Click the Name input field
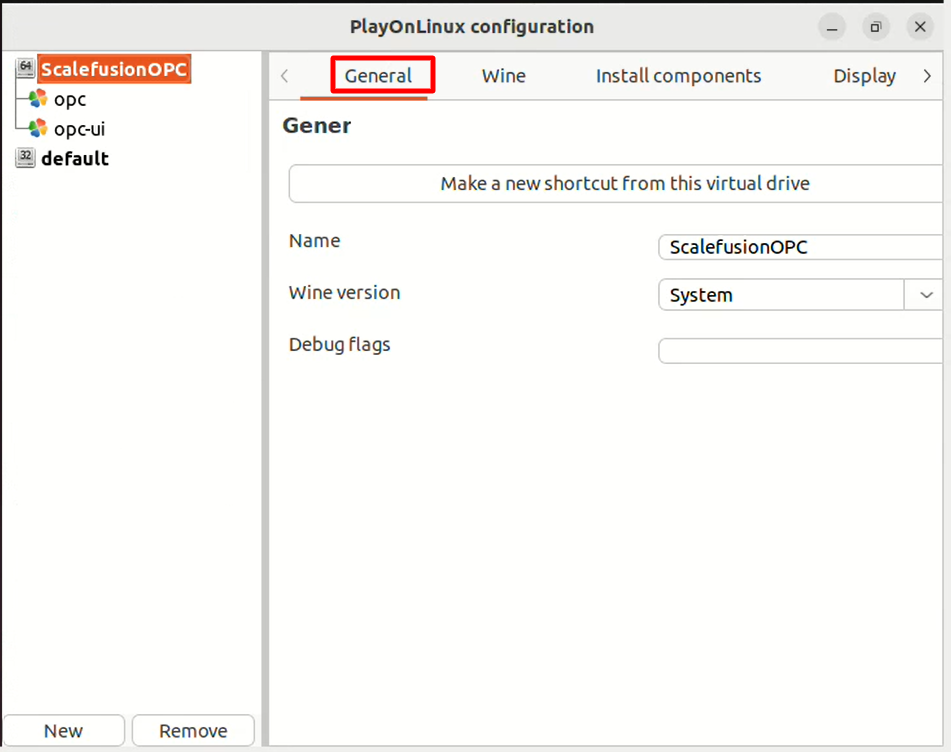The image size is (951, 752). 801,247
